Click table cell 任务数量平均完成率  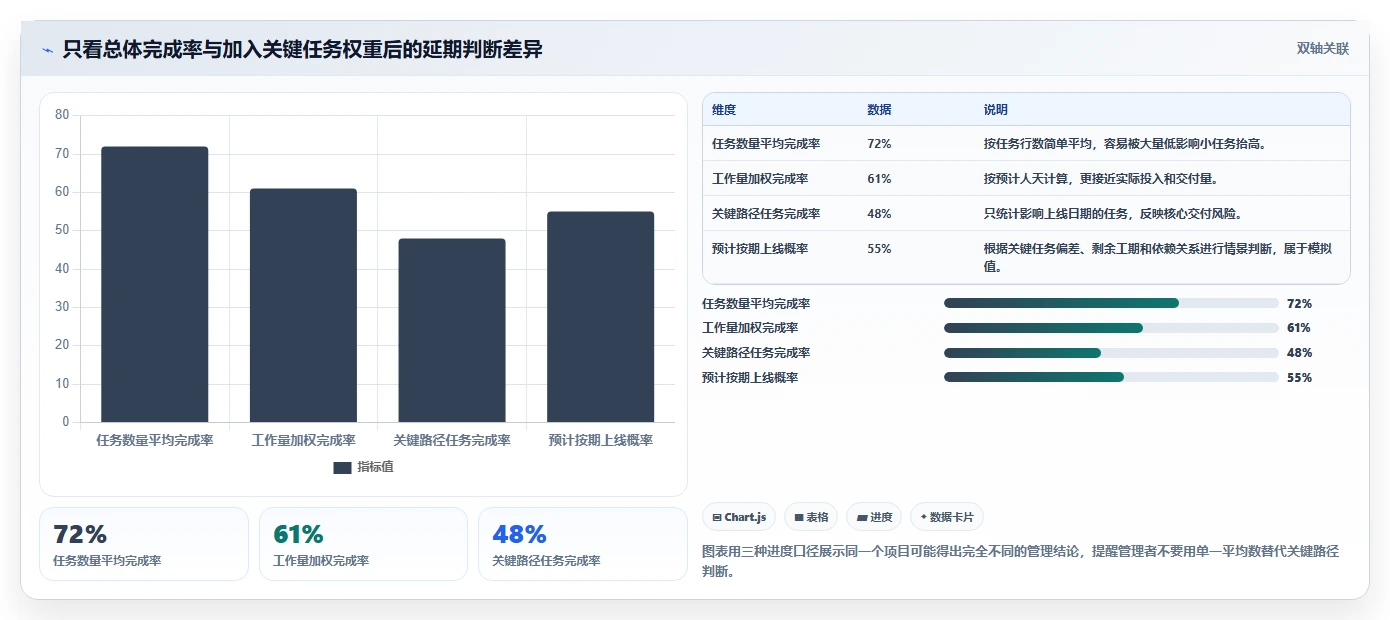[766, 144]
